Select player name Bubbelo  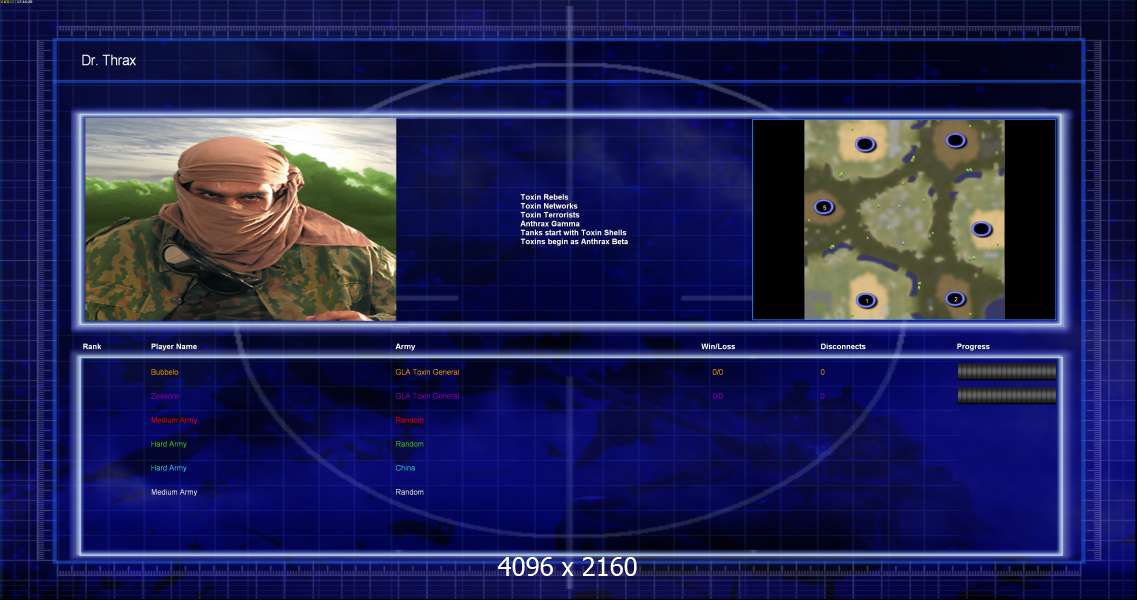165,372
